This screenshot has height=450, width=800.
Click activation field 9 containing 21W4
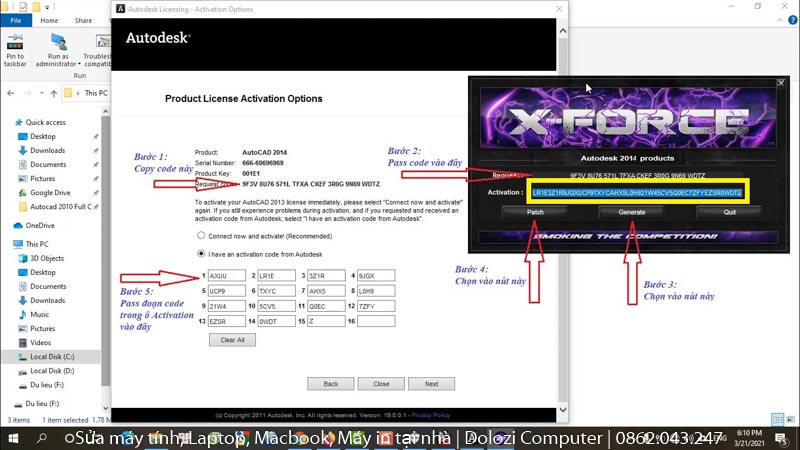click(x=227, y=306)
